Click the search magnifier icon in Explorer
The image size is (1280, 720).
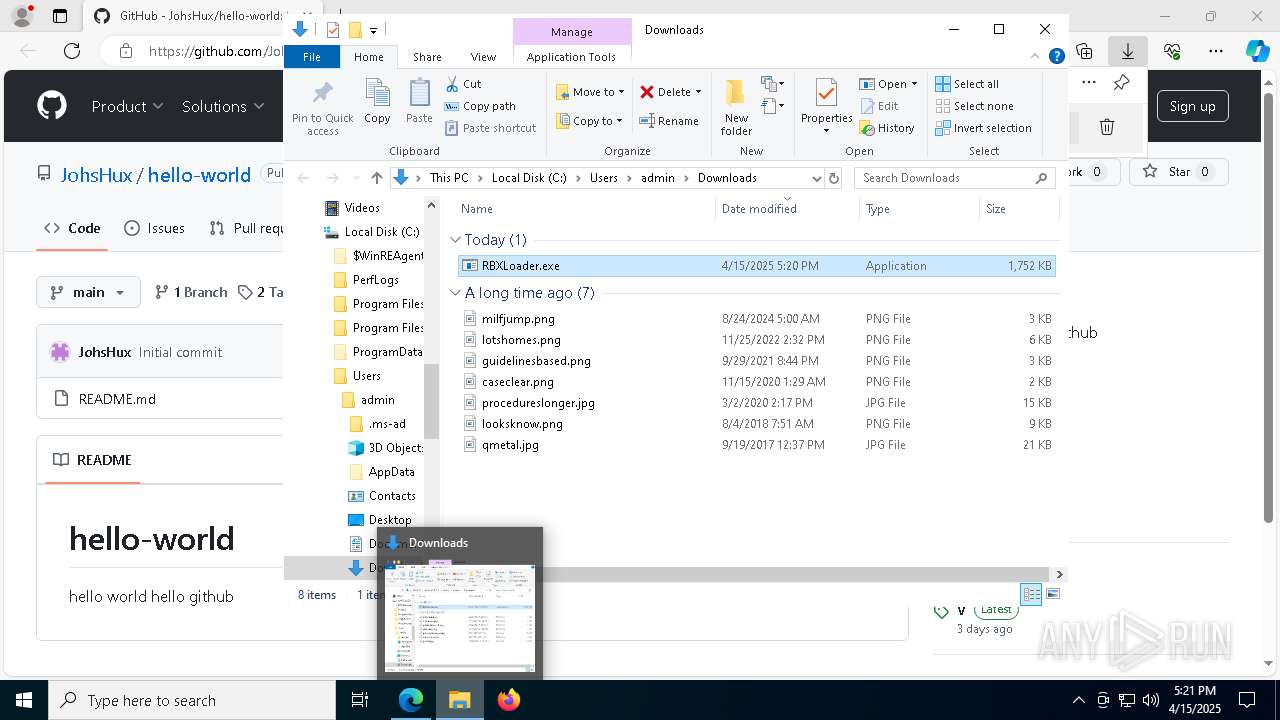pyautogui.click(x=1041, y=178)
